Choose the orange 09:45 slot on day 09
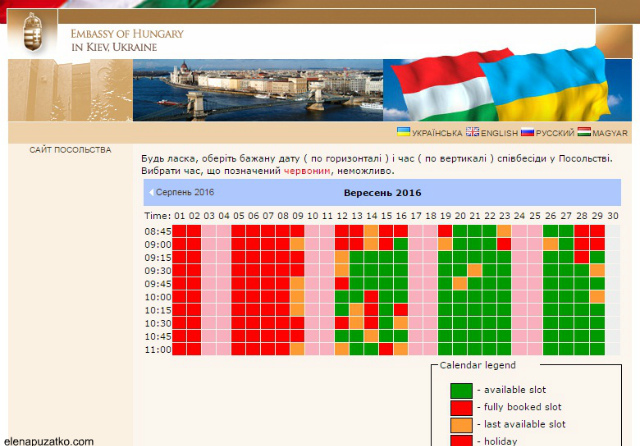The width and height of the screenshot is (640, 446). [297, 283]
